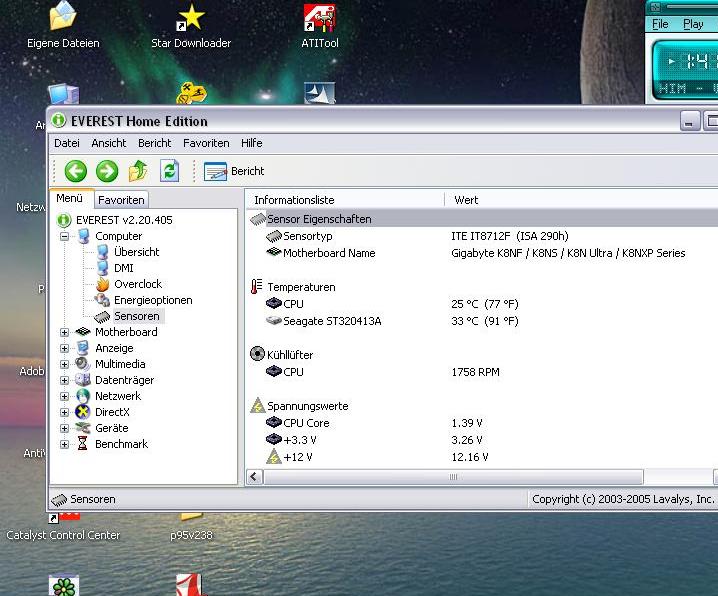The width and height of the screenshot is (718, 596).
Task: Click the Kühllüfter fan icon
Action: [x=258, y=354]
